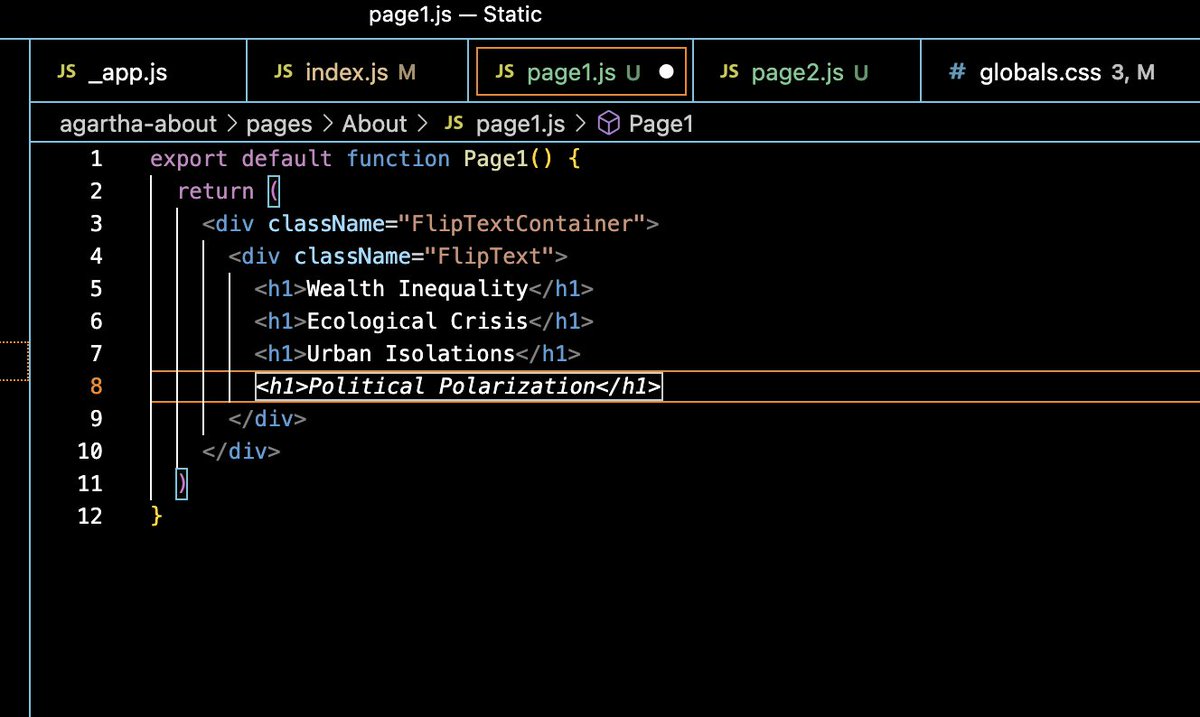The width and height of the screenshot is (1200, 717).
Task: Click the CSS hash icon on globals.css tab
Action: click(x=957, y=72)
